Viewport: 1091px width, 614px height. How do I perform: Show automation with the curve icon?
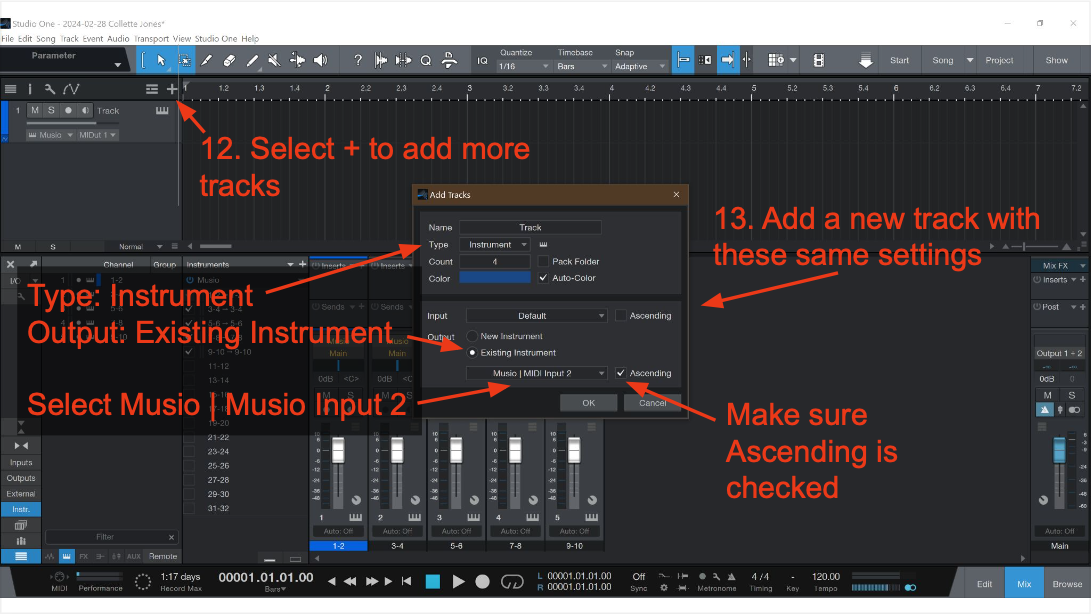click(71, 89)
